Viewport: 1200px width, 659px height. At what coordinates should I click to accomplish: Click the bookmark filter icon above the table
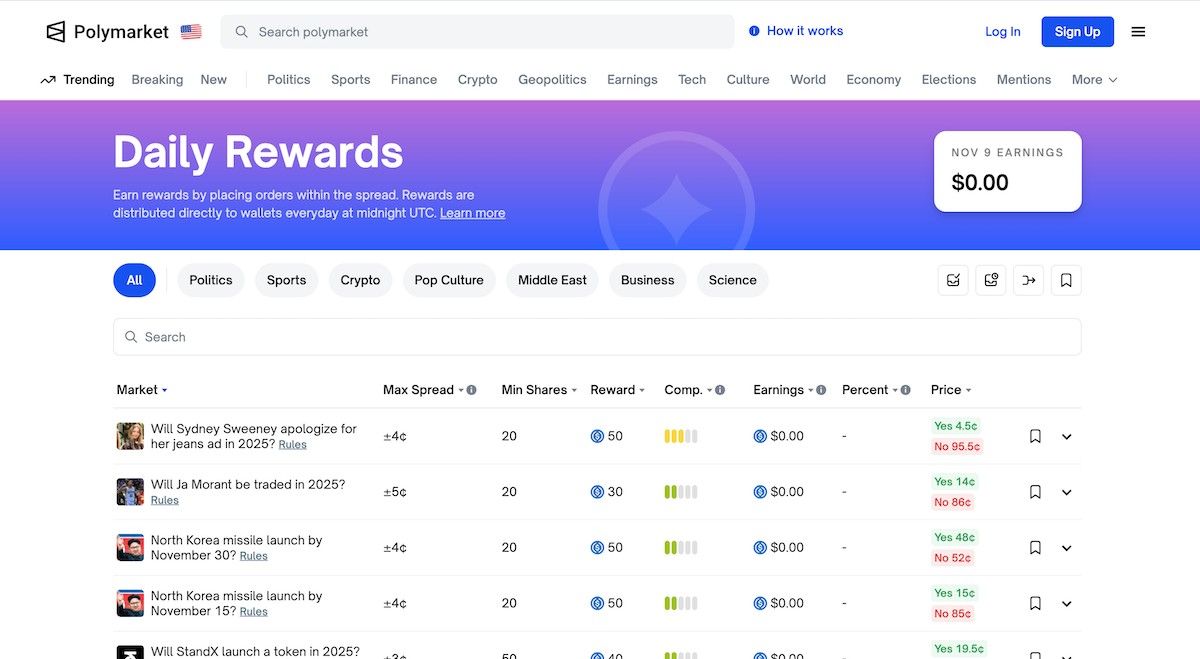tap(1066, 280)
